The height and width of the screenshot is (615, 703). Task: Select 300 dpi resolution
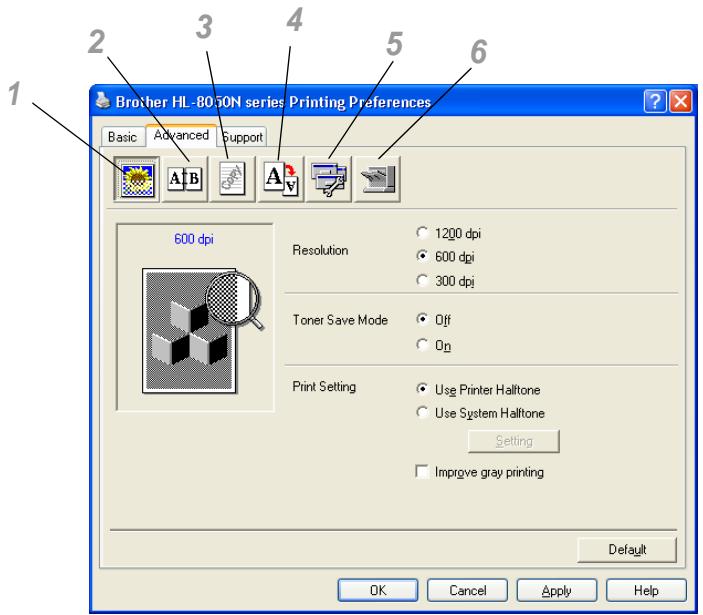(445, 281)
